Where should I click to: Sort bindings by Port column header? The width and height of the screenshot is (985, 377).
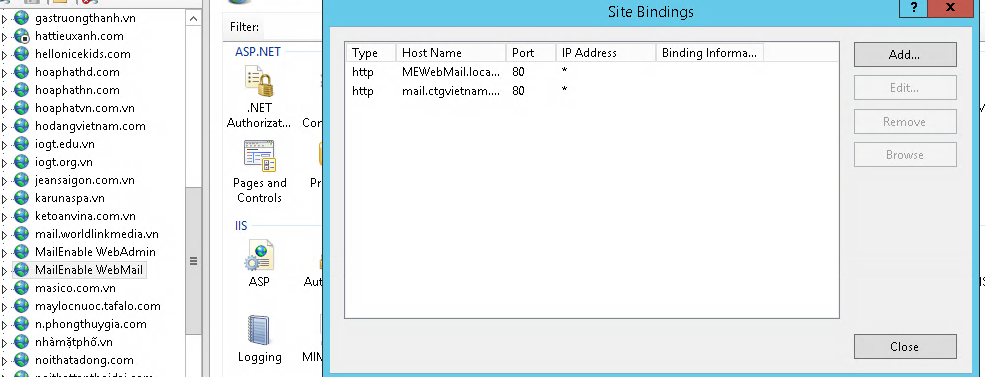(531, 53)
